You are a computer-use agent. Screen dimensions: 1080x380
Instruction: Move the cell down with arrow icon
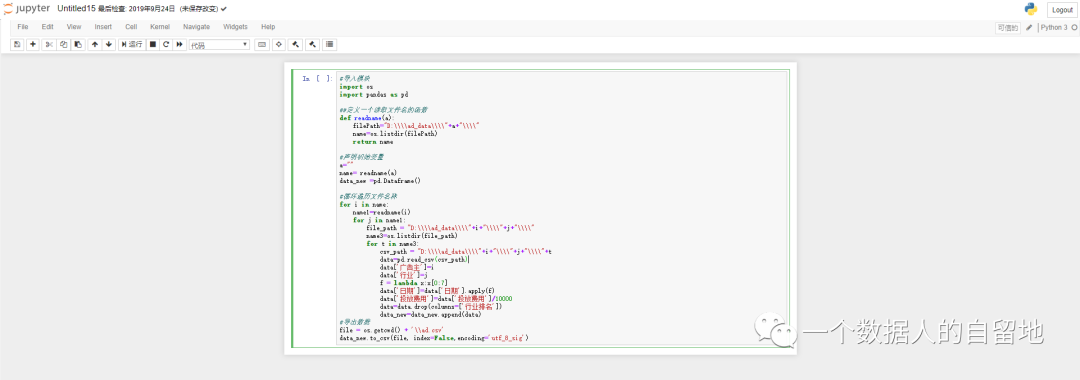coord(109,44)
